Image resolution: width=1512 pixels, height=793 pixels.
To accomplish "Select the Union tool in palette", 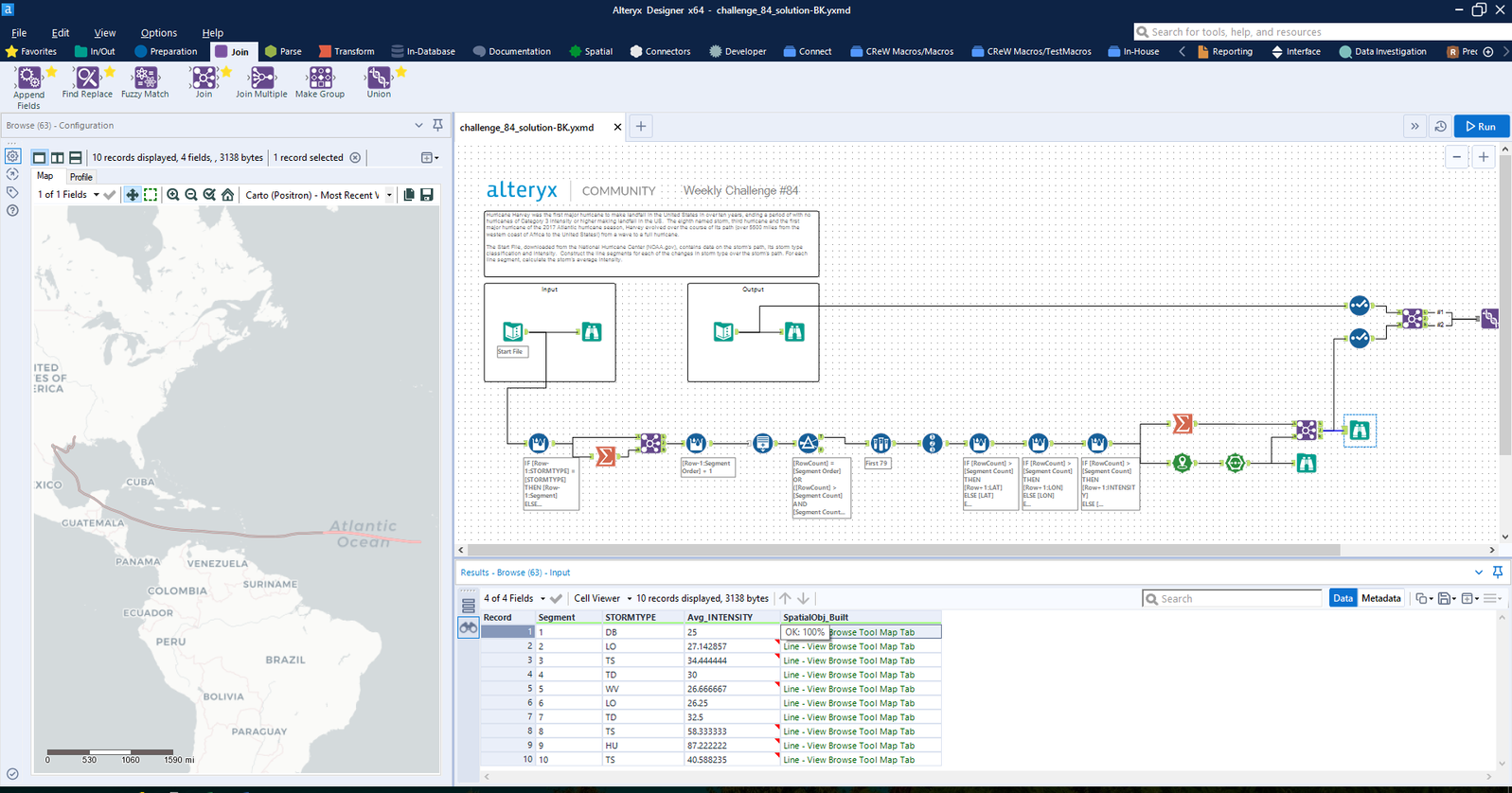I will 379,78.
